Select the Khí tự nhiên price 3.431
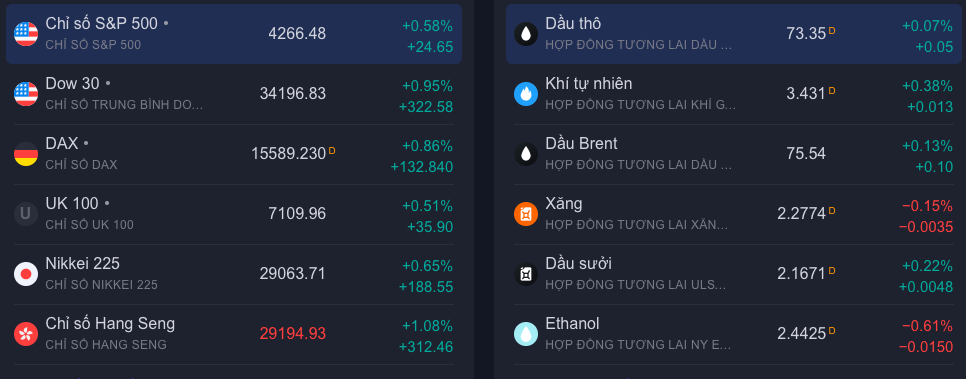Screen dimensions: 966x379 (805, 94)
